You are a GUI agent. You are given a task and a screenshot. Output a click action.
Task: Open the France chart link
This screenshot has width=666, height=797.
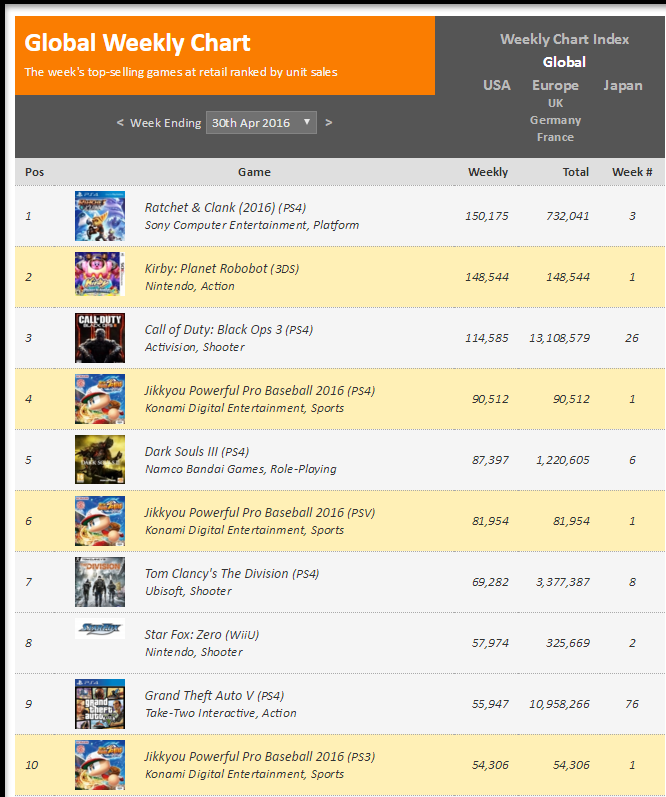pos(555,137)
